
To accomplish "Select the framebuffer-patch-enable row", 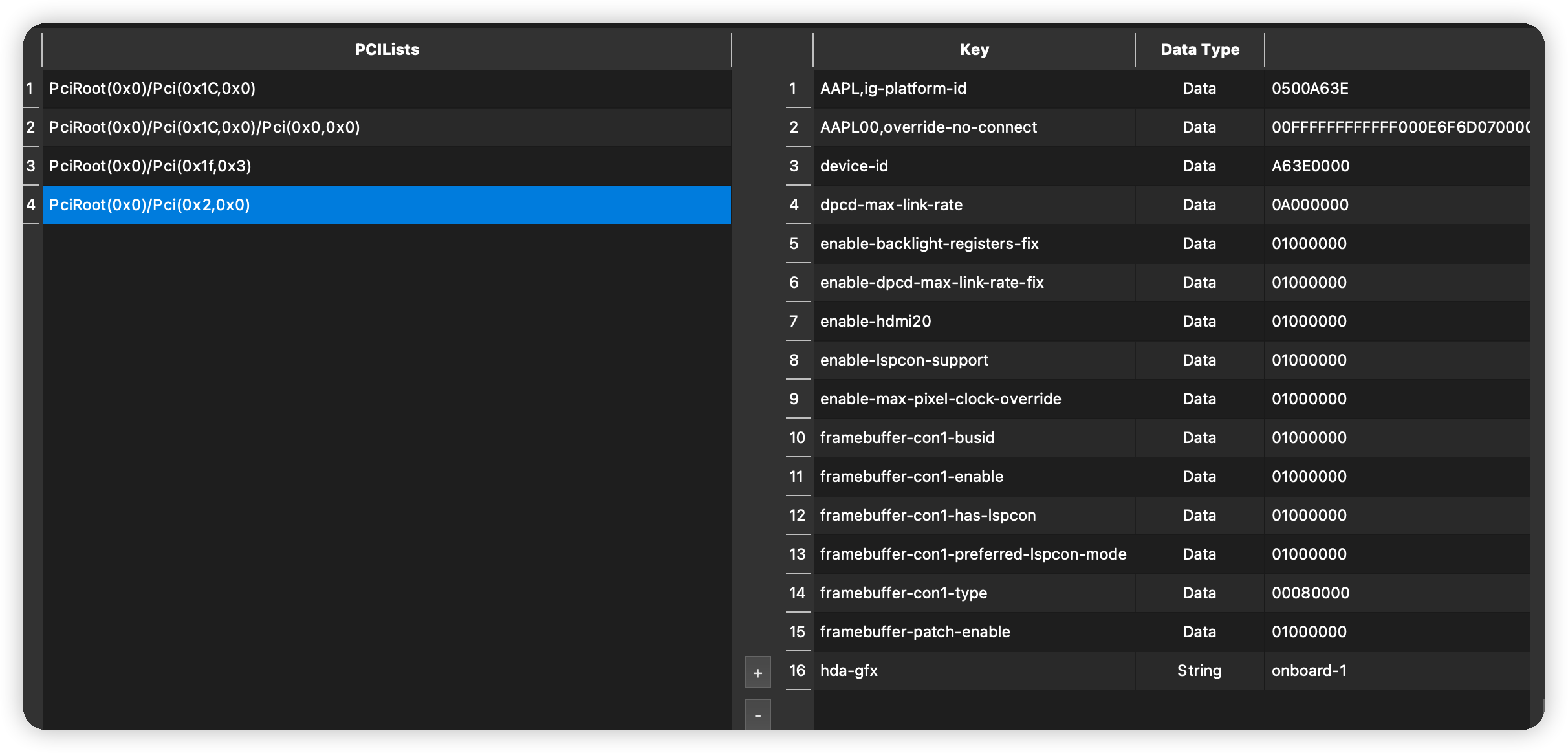I will [938, 632].
